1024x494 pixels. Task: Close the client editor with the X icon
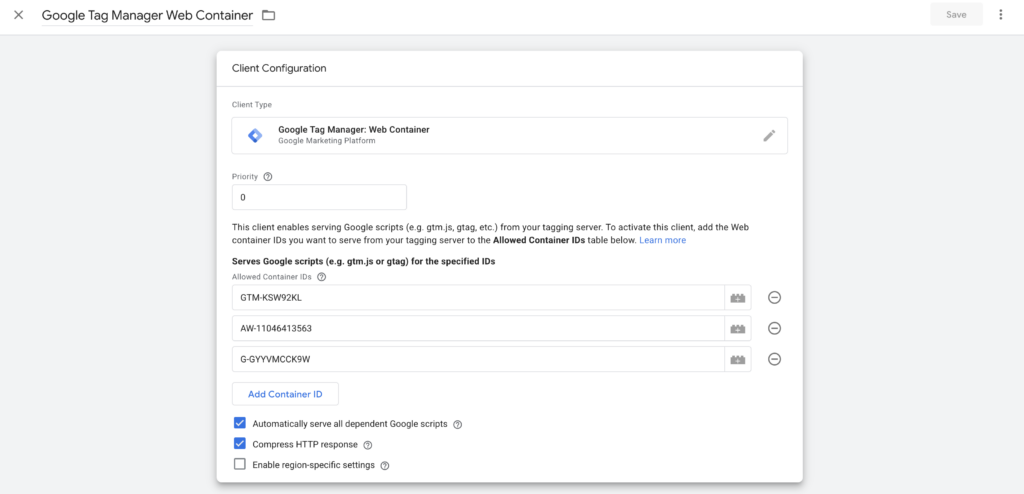click(x=18, y=14)
